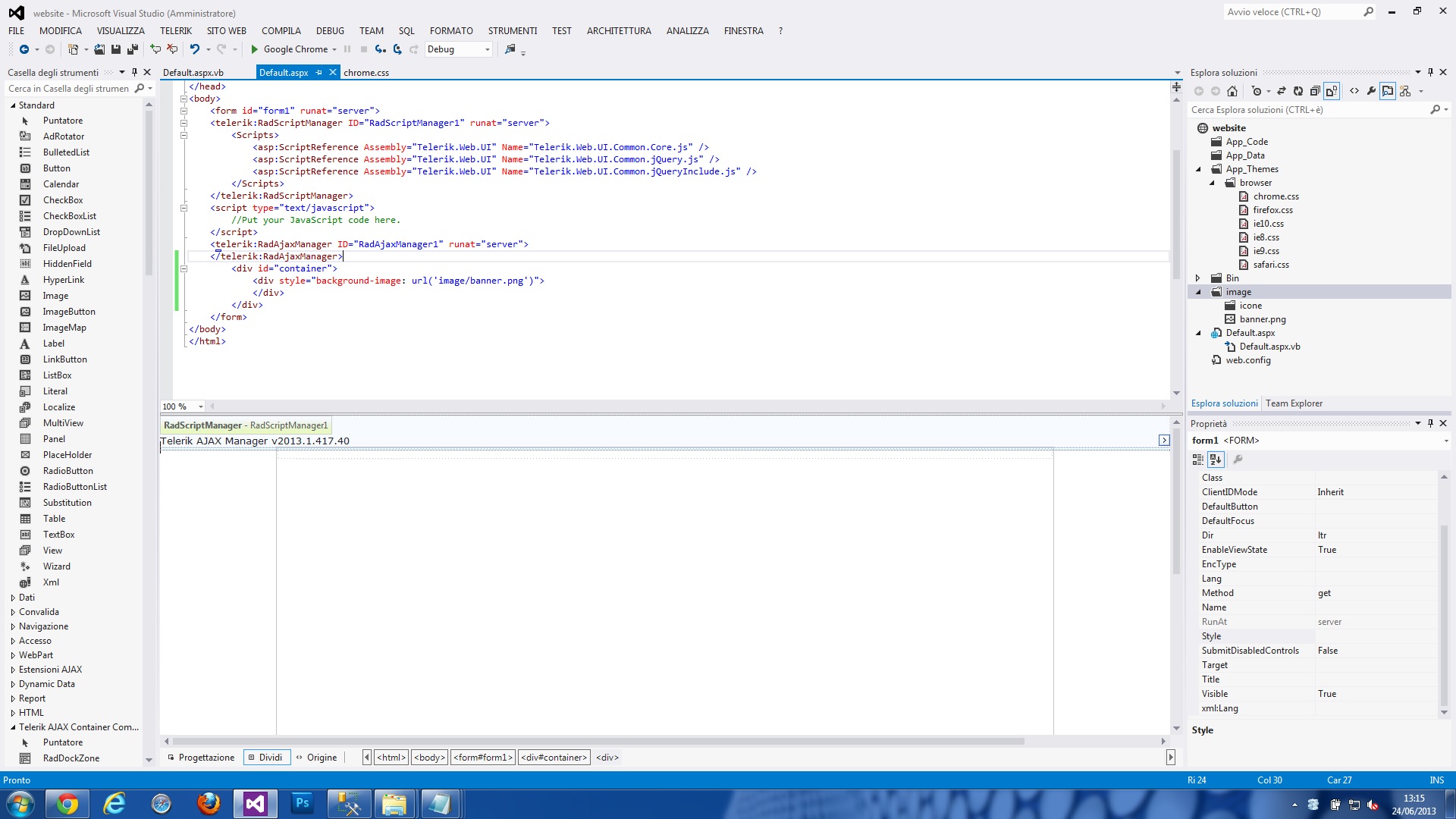Image resolution: width=1456 pixels, height=819 pixels.
Task: Switch to the Default.aspx.vb tab
Action: pyautogui.click(x=193, y=73)
